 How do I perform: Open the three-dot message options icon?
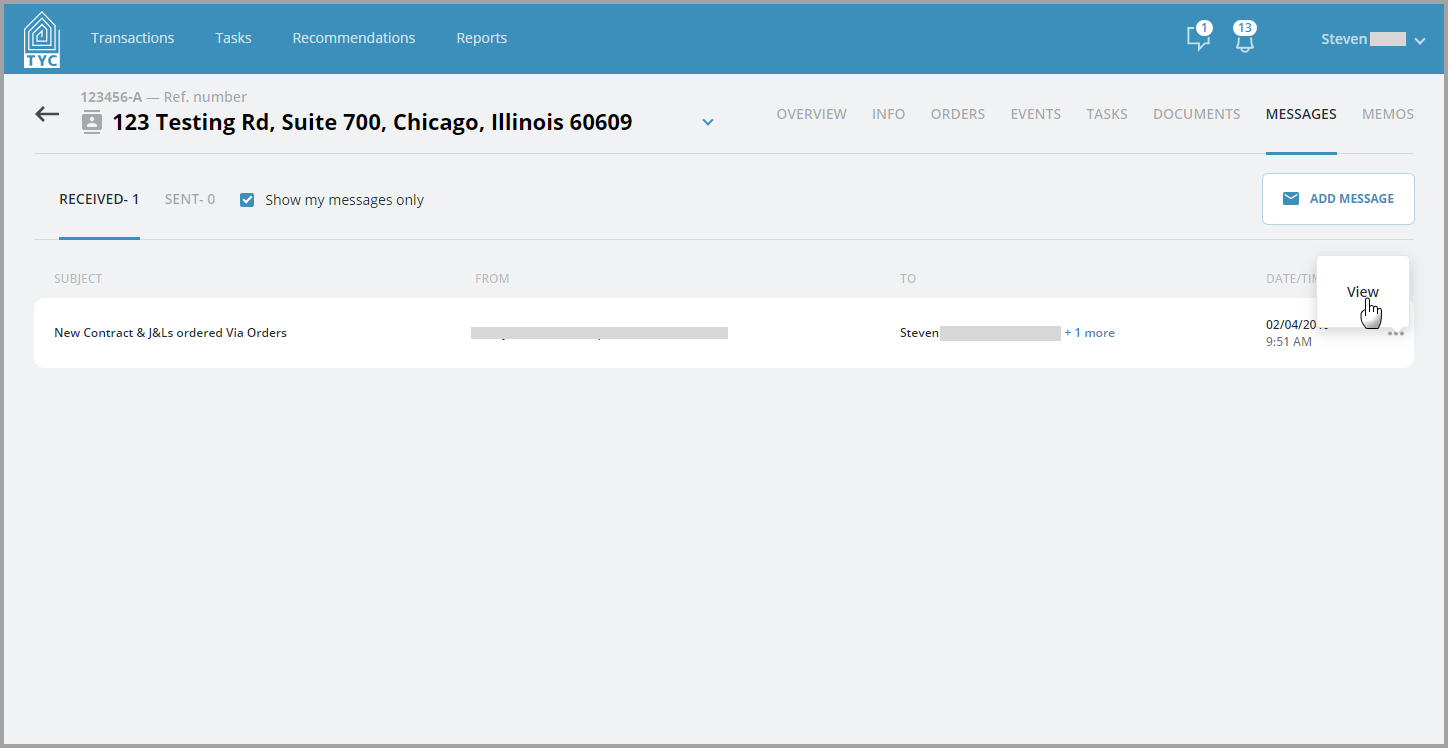[x=1395, y=333]
